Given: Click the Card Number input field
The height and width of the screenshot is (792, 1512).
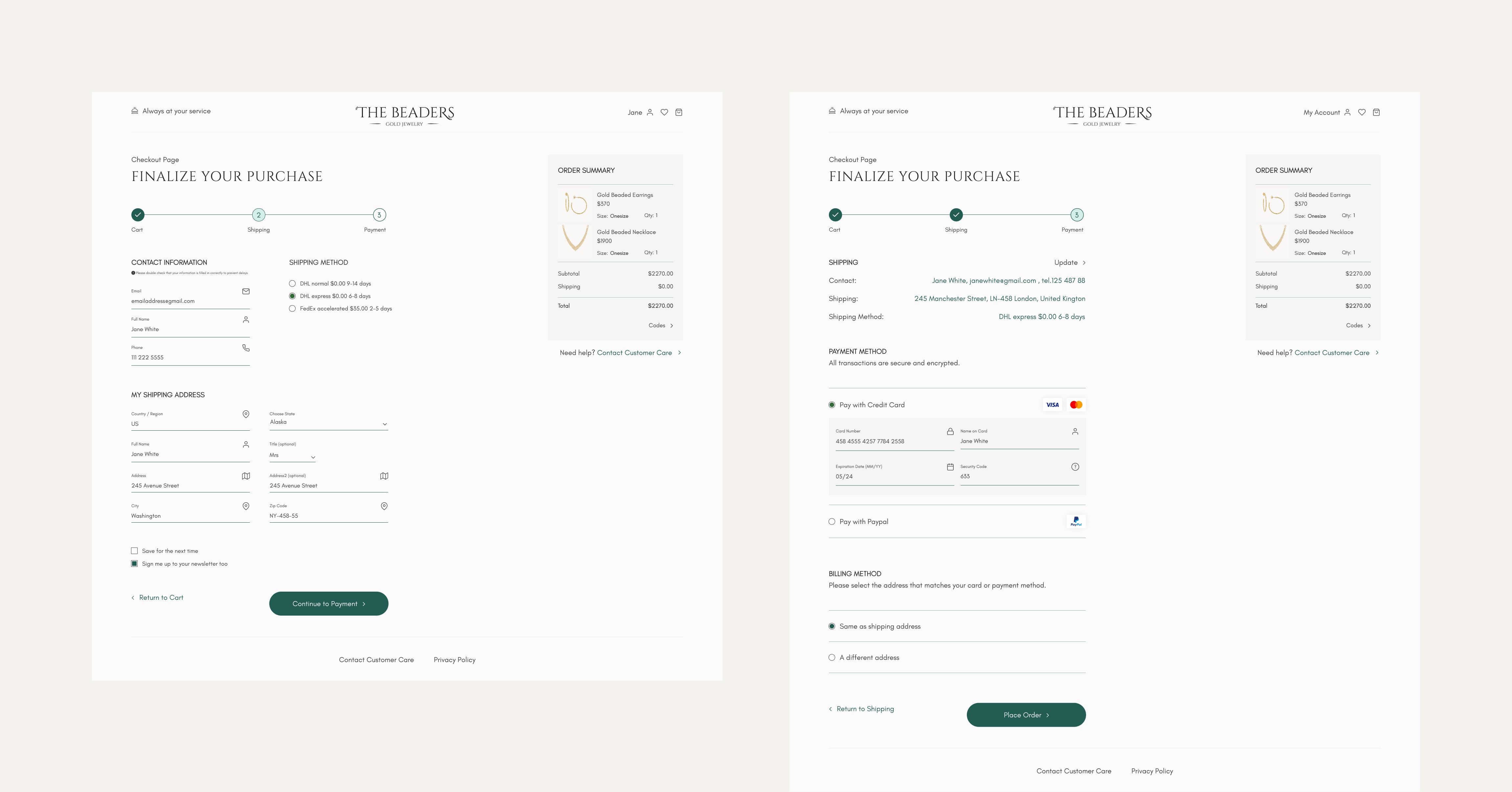Looking at the screenshot, I should pyautogui.click(x=895, y=439).
